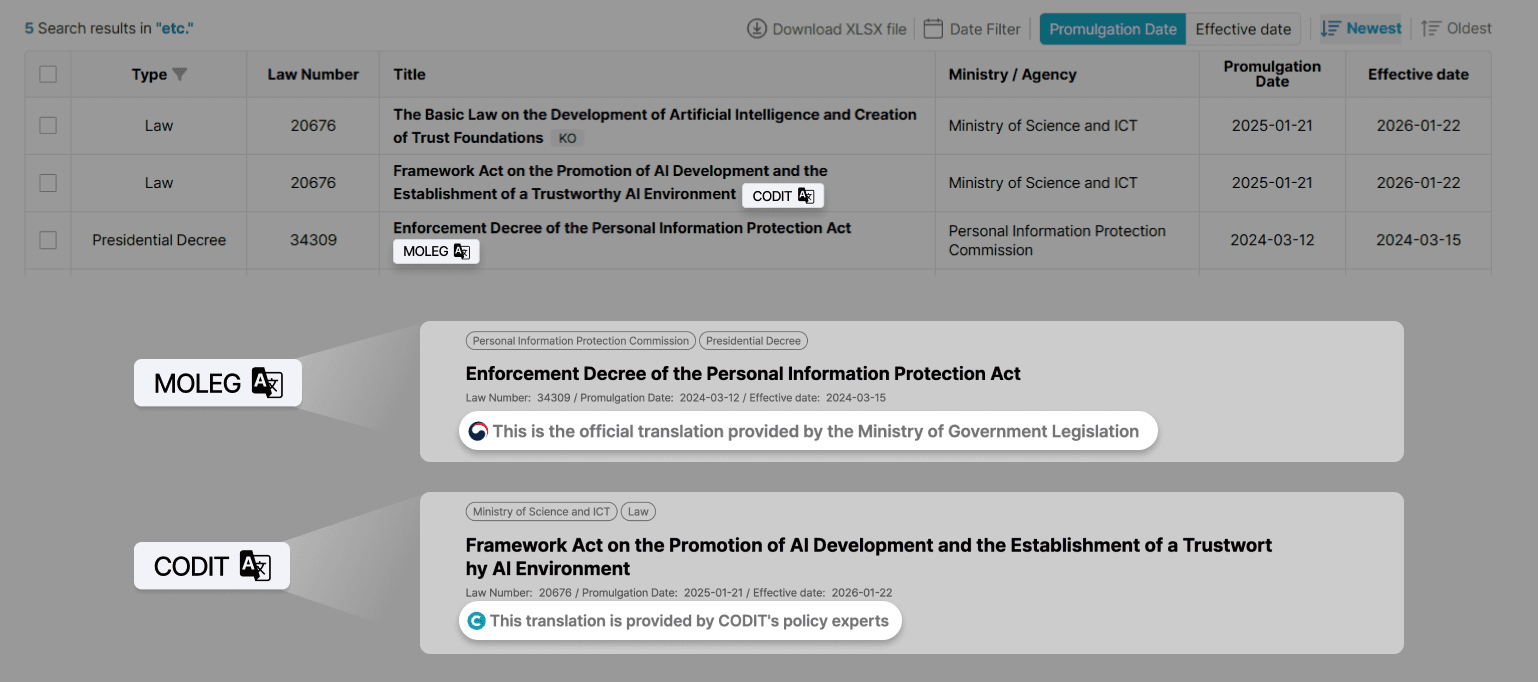Click the Newest sort icon

point(1331,29)
